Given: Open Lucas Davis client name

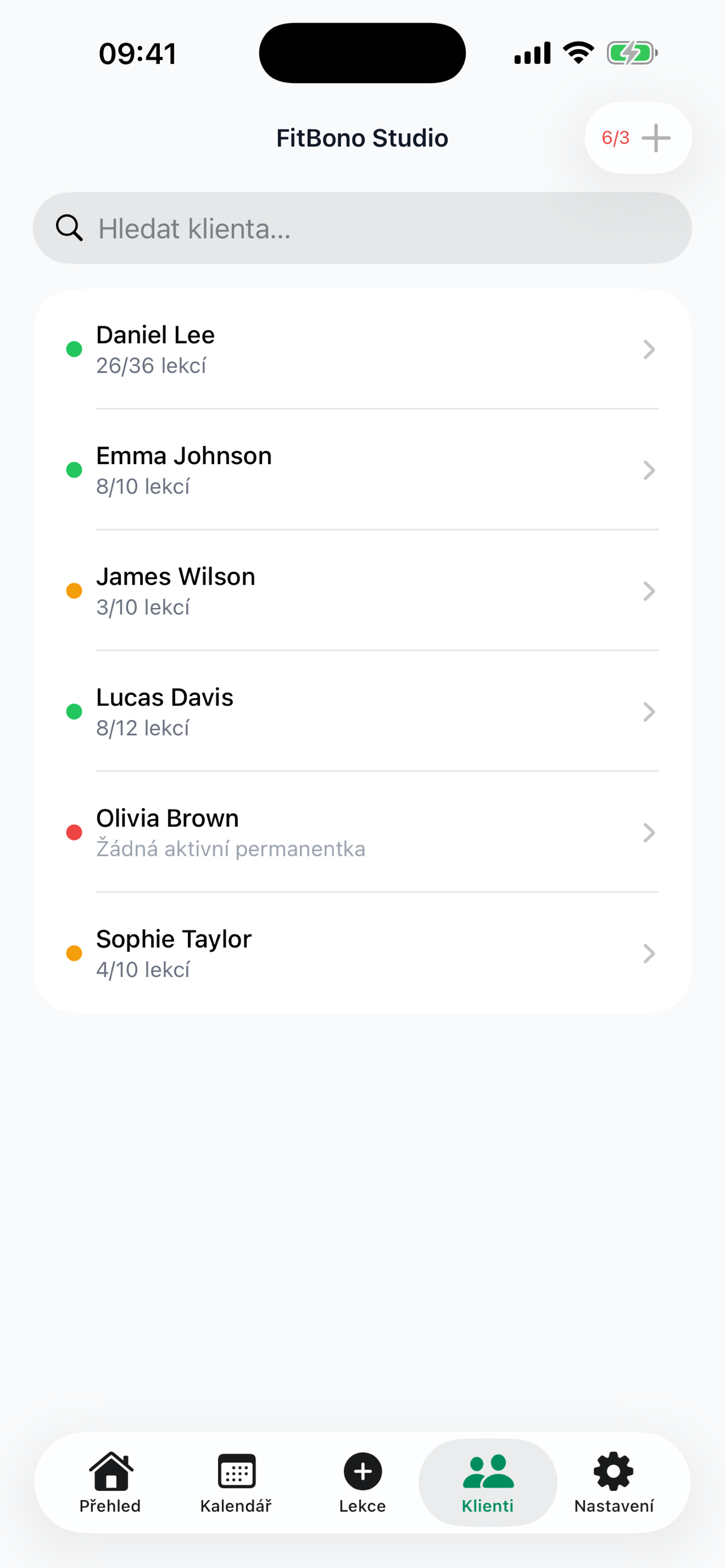Looking at the screenshot, I should coord(164,697).
